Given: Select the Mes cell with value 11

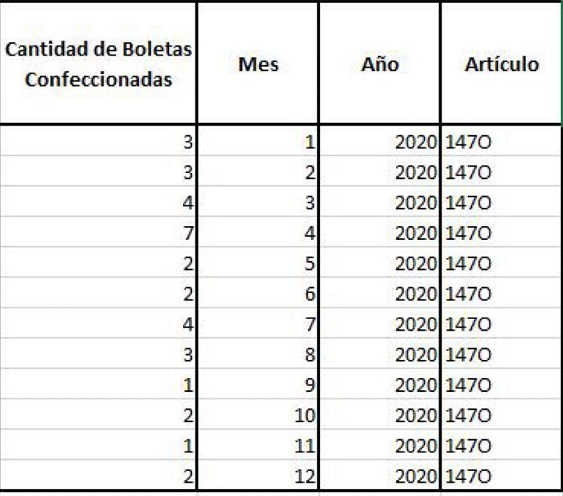Looking at the screenshot, I should (258, 445).
